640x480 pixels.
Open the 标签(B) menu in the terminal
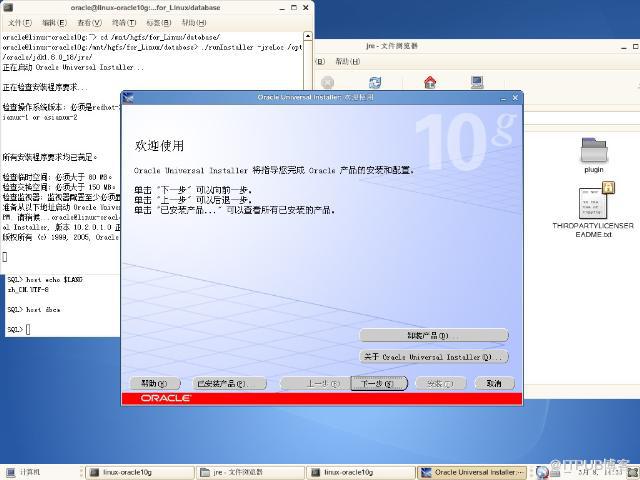[x=159, y=22]
